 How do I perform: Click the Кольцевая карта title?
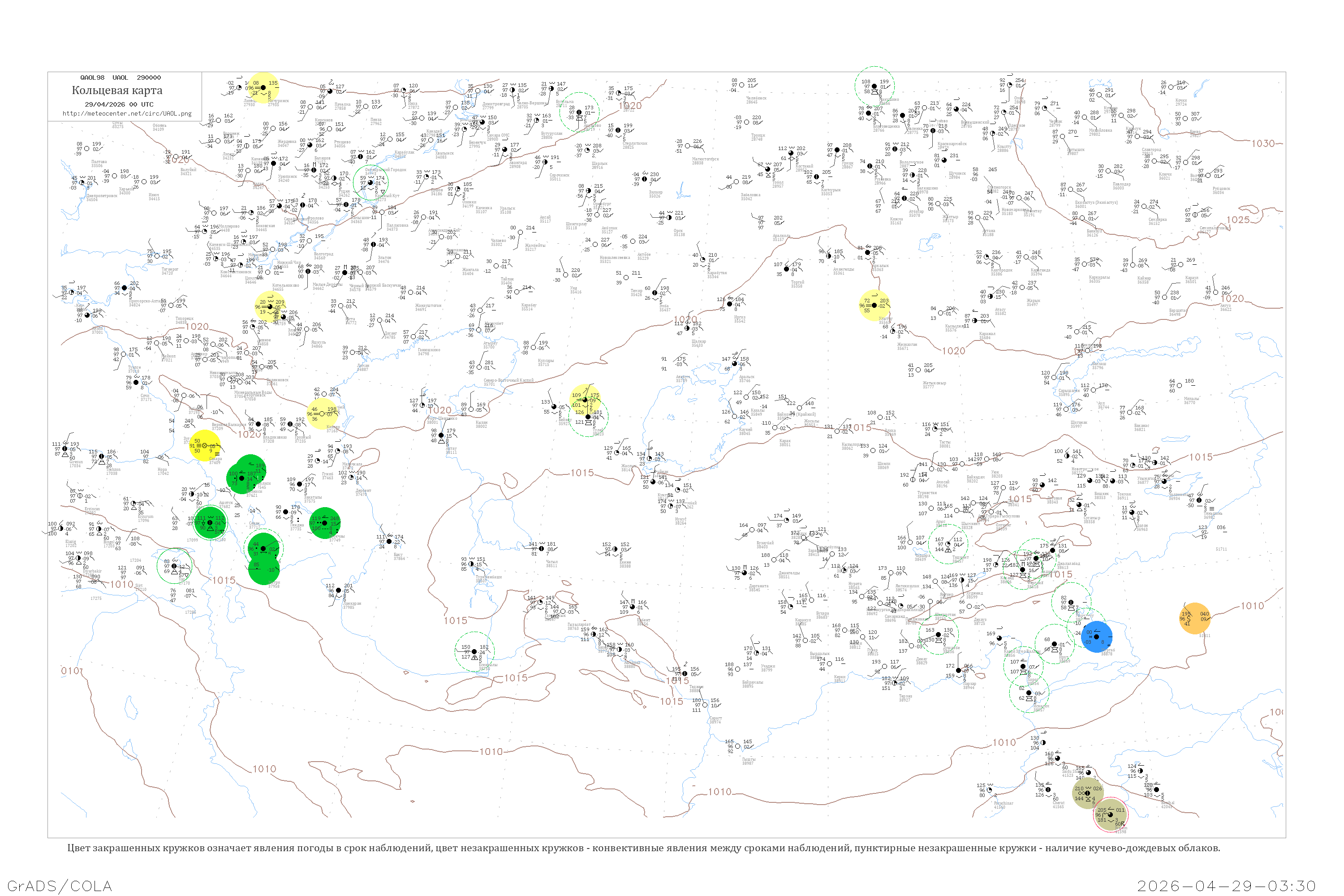coord(117,90)
